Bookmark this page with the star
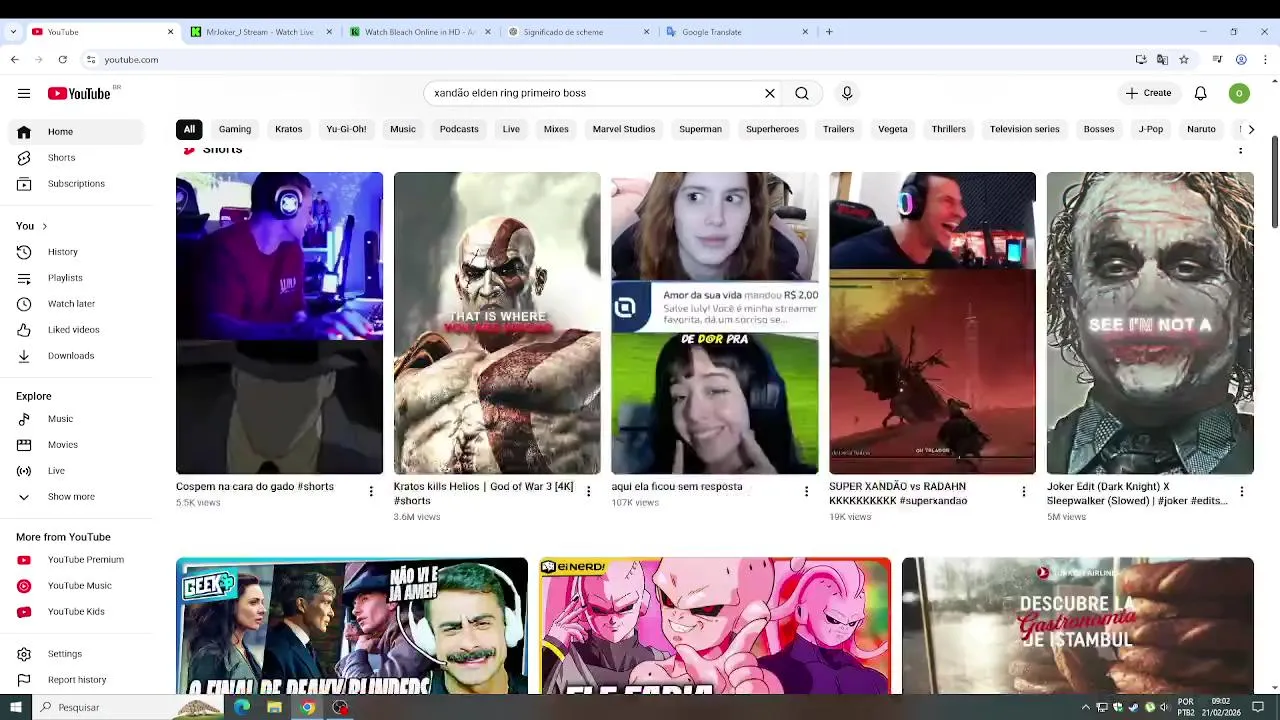1280x720 pixels. pyautogui.click(x=1184, y=60)
